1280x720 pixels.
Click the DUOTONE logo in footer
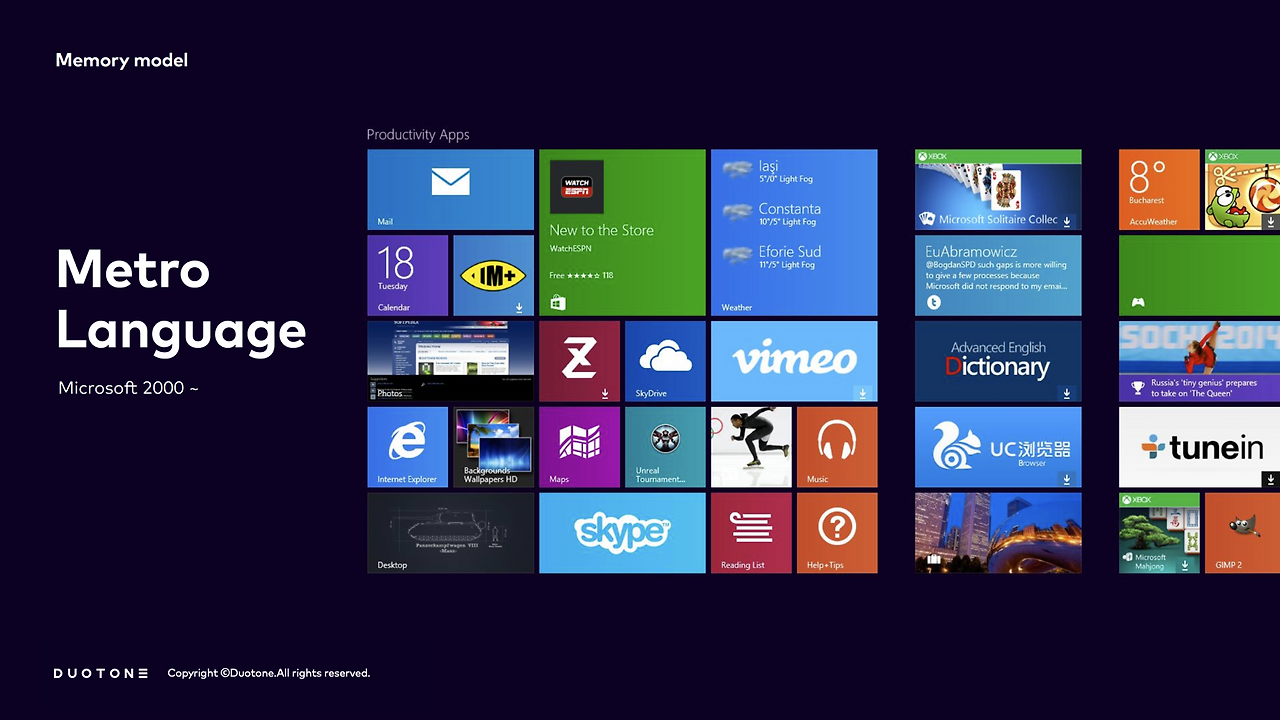101,673
